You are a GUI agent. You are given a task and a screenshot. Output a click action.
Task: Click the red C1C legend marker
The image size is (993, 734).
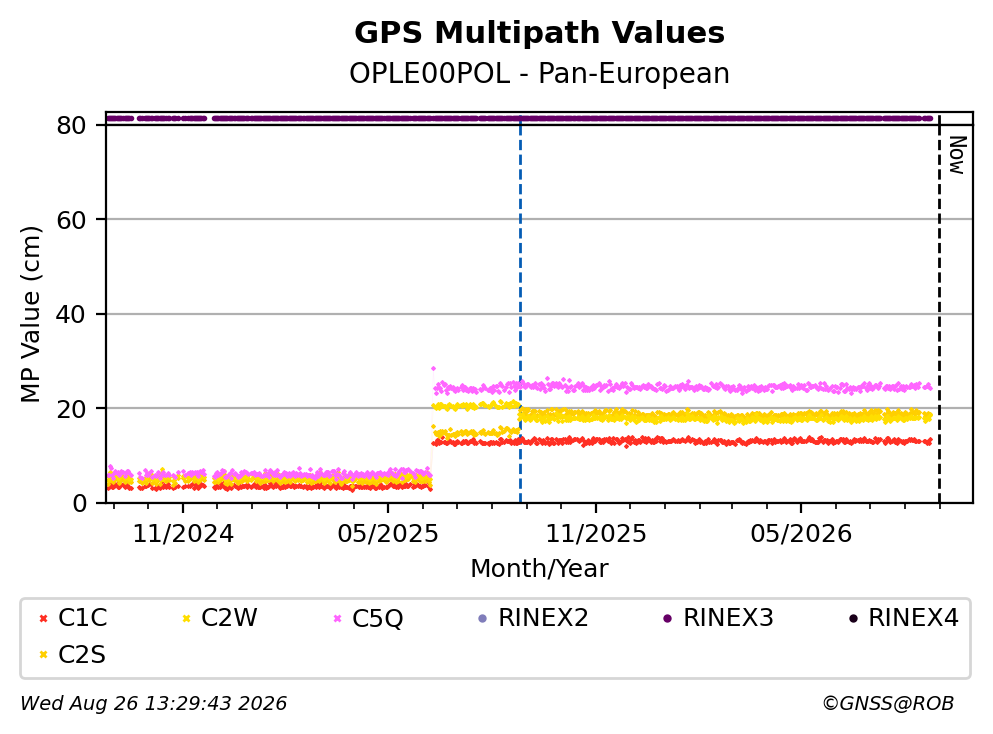tap(43, 618)
